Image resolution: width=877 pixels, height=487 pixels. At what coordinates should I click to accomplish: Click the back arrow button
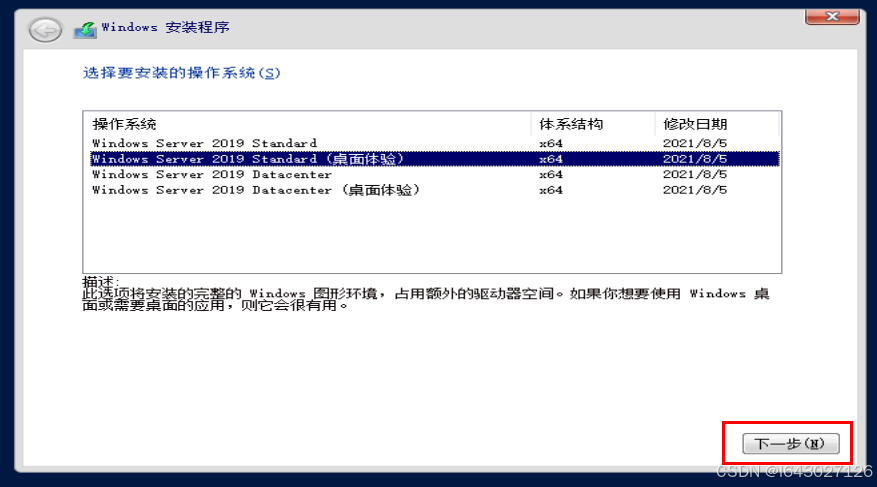[45, 30]
